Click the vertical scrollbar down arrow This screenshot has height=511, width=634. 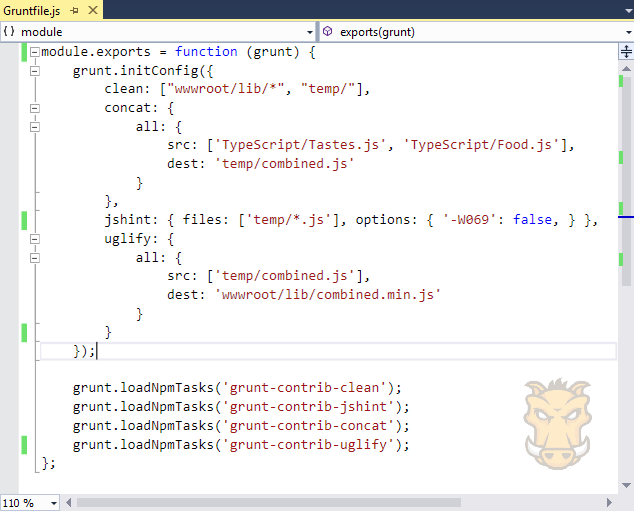pos(626,485)
